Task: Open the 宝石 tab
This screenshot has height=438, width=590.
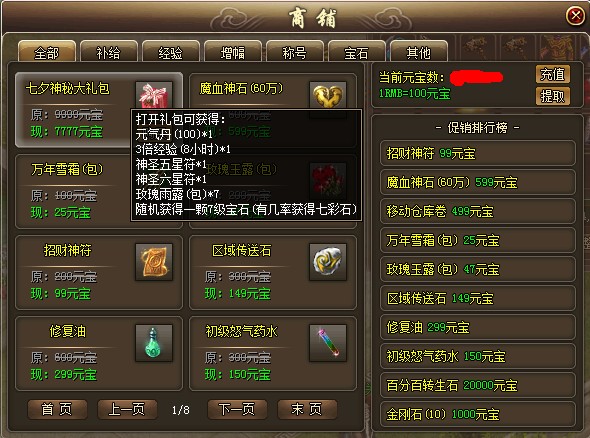Action: pyautogui.click(x=356, y=52)
